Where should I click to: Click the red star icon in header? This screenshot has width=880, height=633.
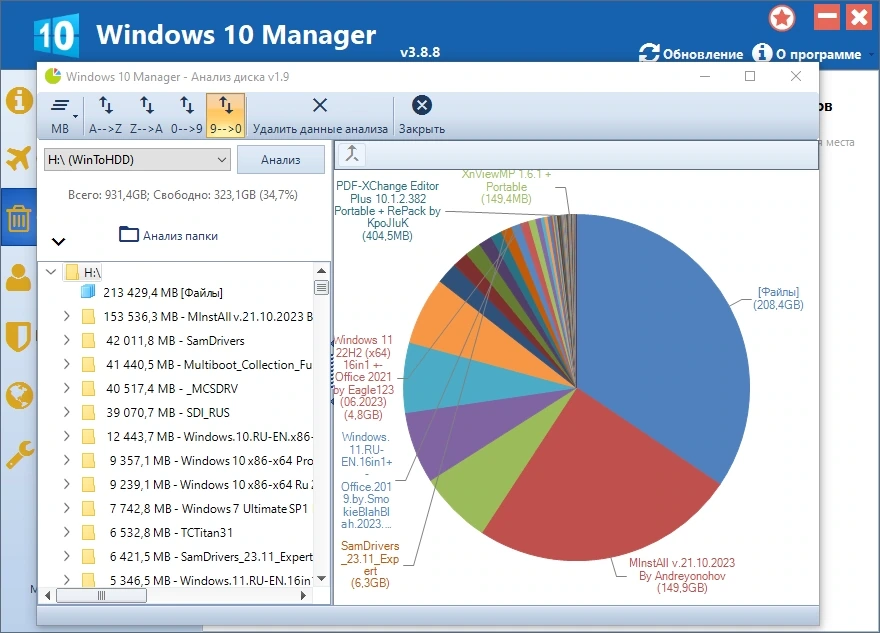coord(782,18)
